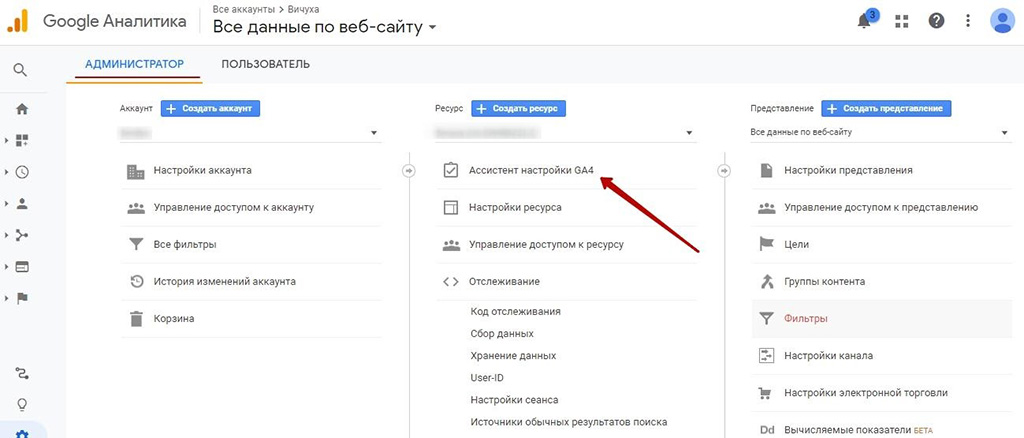Open Источники обычных результатов поиска item

click(568, 422)
